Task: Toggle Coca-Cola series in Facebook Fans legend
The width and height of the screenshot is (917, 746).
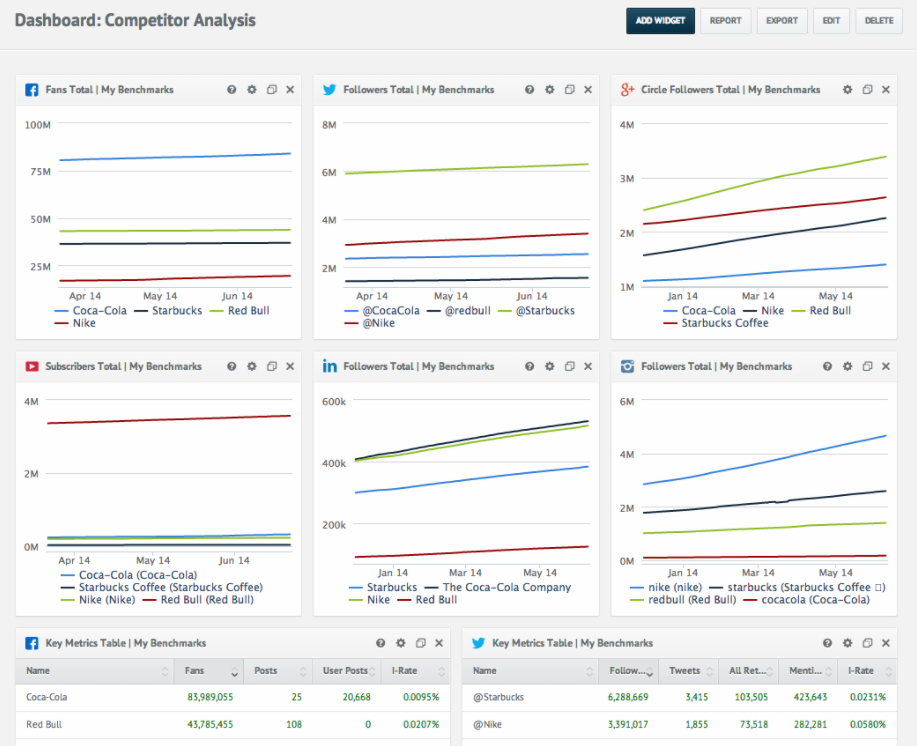Action: tap(91, 310)
